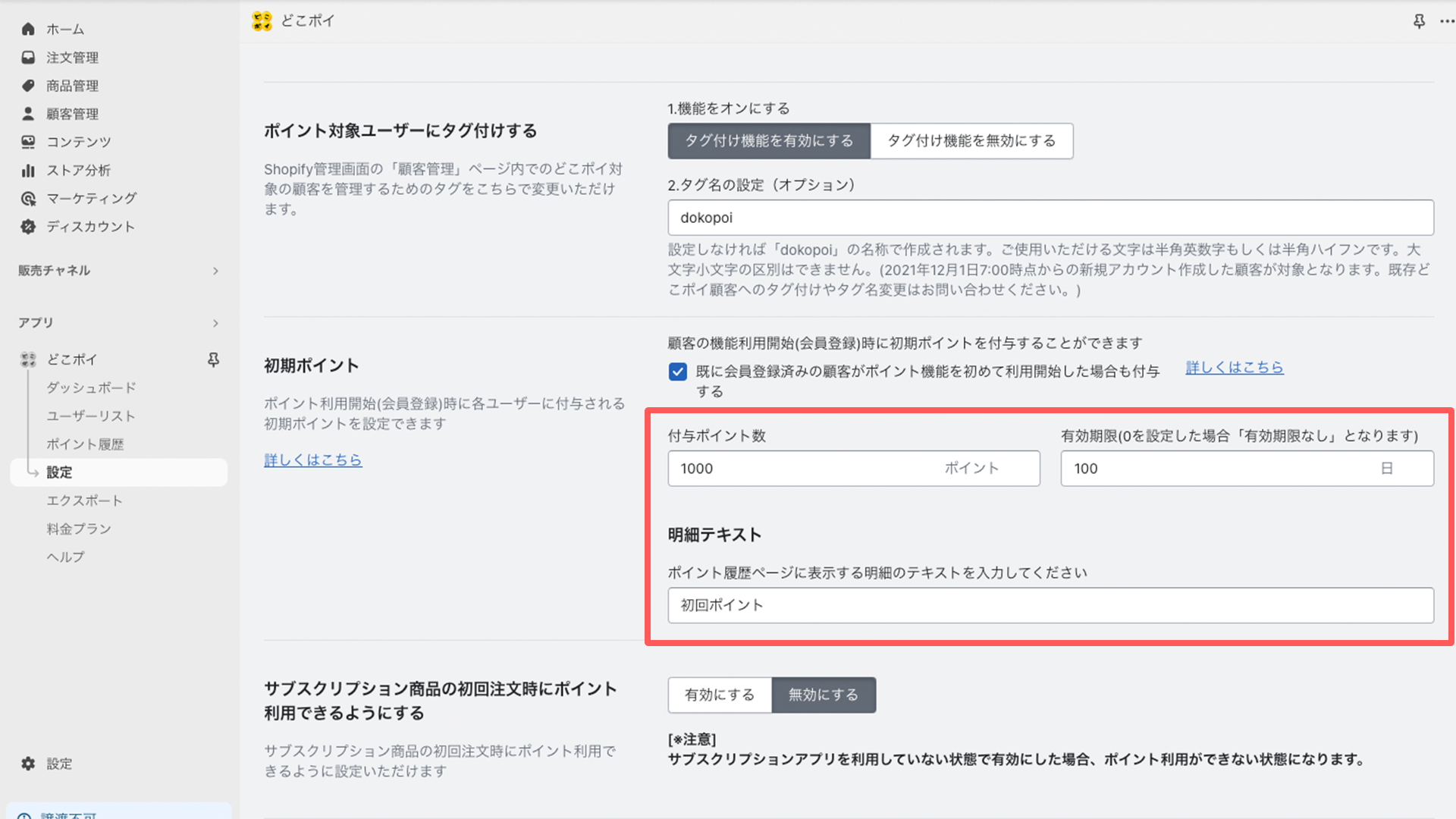
Task: Click the ストア分析 bar chart icon
Action: [x=28, y=170]
